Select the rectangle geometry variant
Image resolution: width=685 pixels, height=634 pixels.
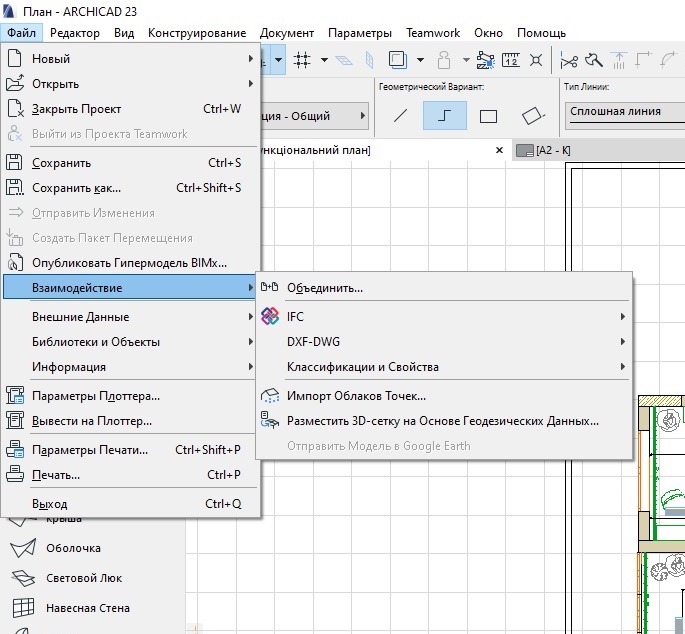[488, 116]
